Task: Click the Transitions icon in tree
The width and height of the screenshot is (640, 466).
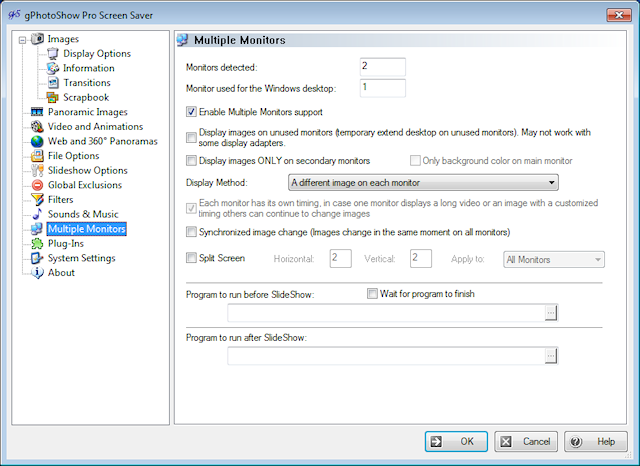Action: click(x=53, y=83)
